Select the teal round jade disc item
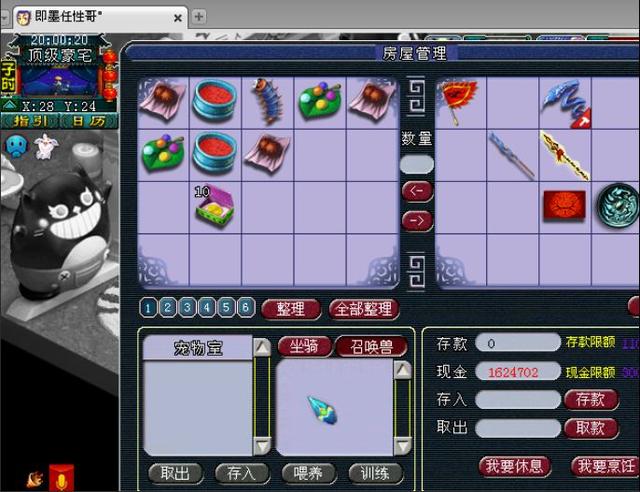Viewport: 640px width, 492px height. pyautogui.click(x=618, y=205)
